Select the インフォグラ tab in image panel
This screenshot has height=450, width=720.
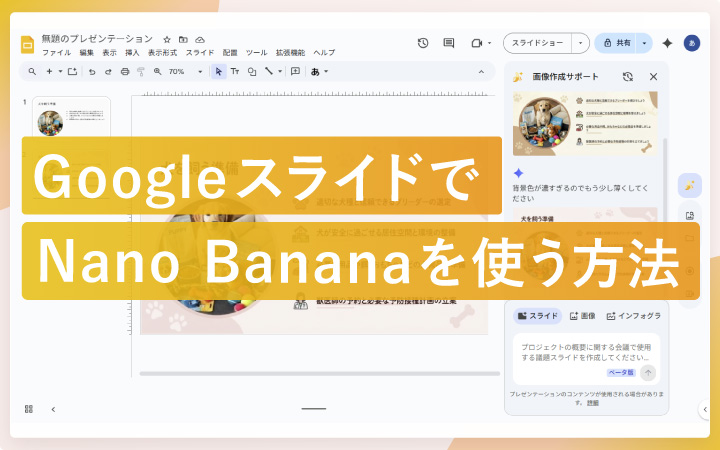tap(633, 316)
